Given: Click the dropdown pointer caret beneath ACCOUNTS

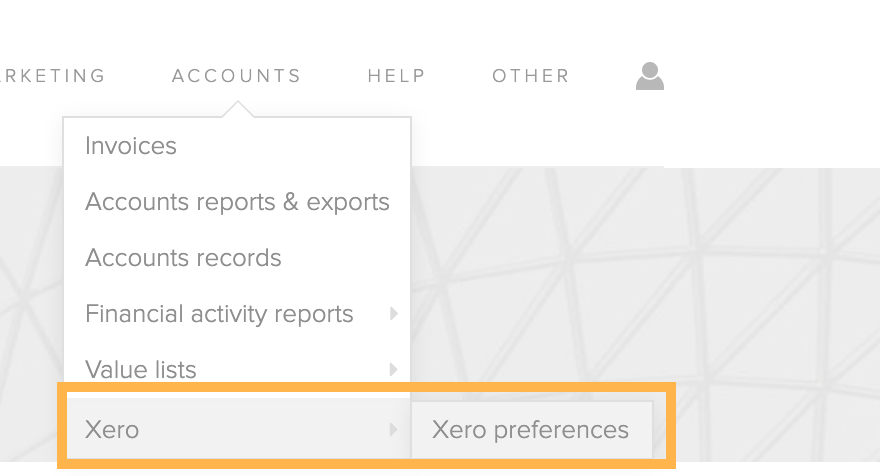Looking at the screenshot, I should click(237, 109).
